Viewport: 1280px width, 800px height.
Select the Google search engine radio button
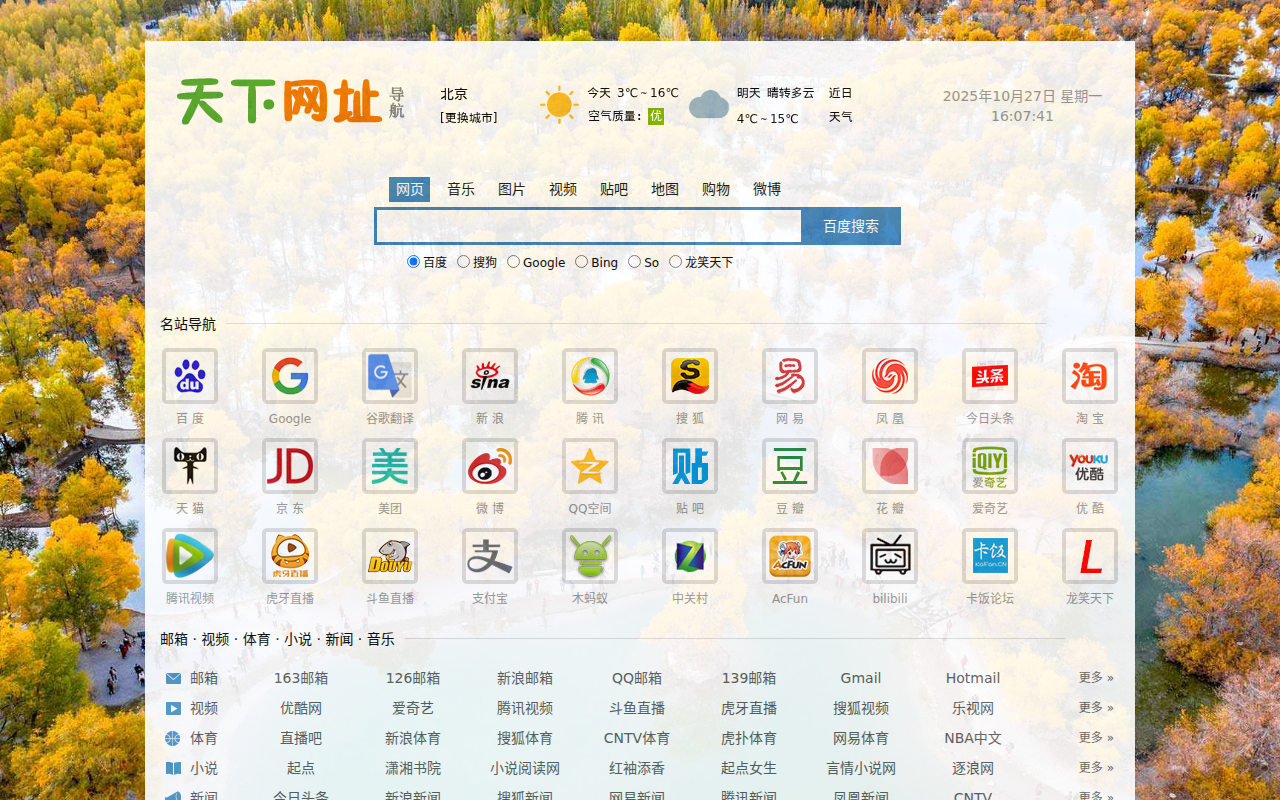coord(512,261)
